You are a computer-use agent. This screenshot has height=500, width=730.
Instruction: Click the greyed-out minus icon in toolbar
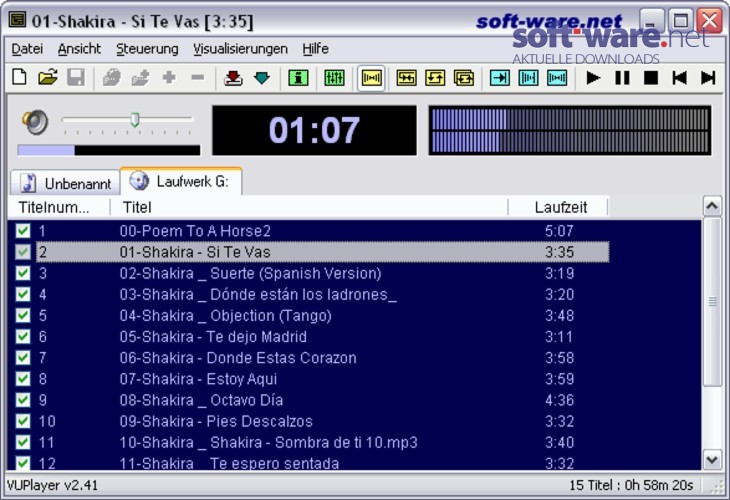coord(197,77)
